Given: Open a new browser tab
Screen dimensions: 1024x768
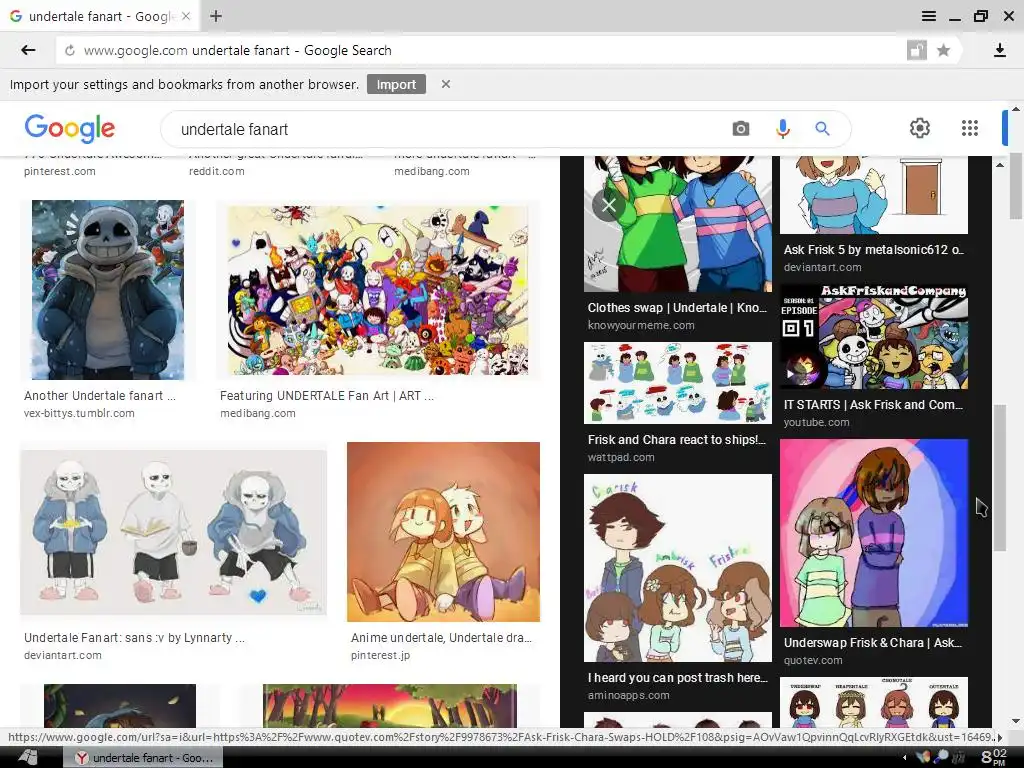Looking at the screenshot, I should 216,16.
